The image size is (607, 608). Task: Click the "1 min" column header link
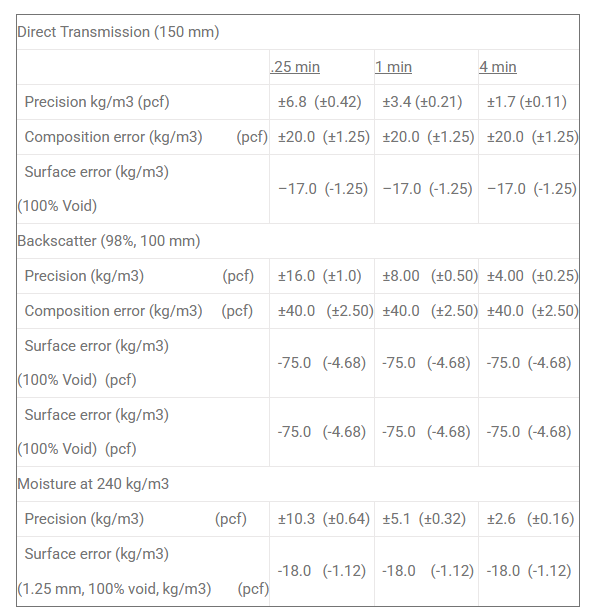pyautogui.click(x=393, y=67)
